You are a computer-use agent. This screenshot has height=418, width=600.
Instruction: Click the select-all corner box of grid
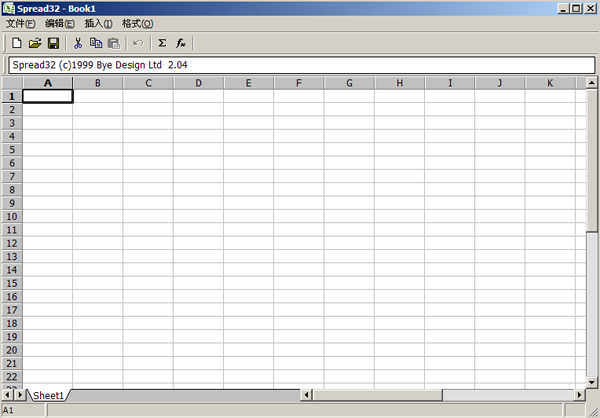tap(11, 83)
